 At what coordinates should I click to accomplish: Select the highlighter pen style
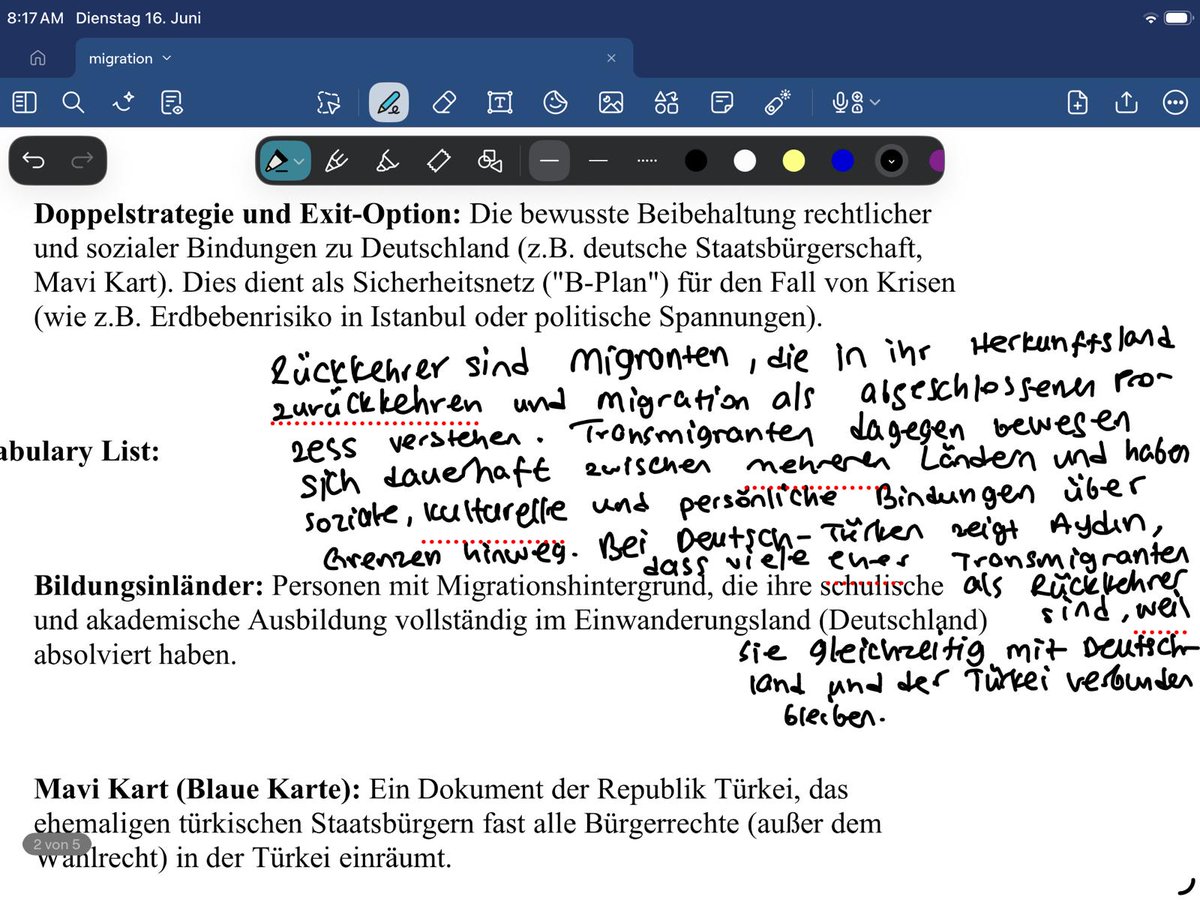pyautogui.click(x=388, y=160)
